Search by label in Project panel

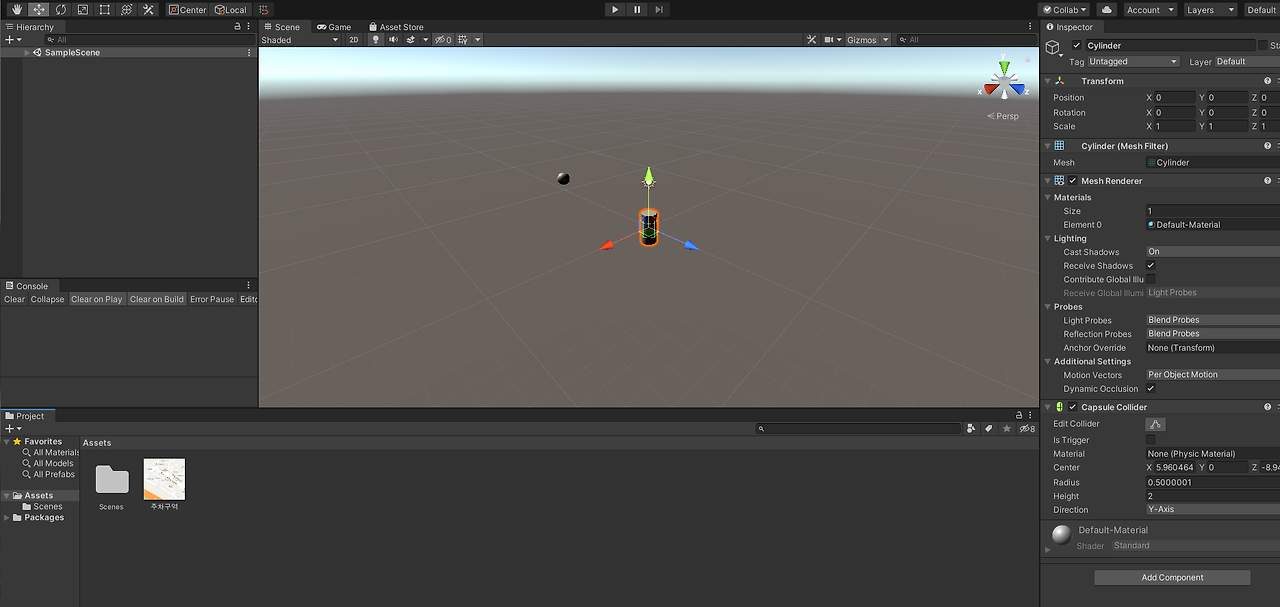989,429
